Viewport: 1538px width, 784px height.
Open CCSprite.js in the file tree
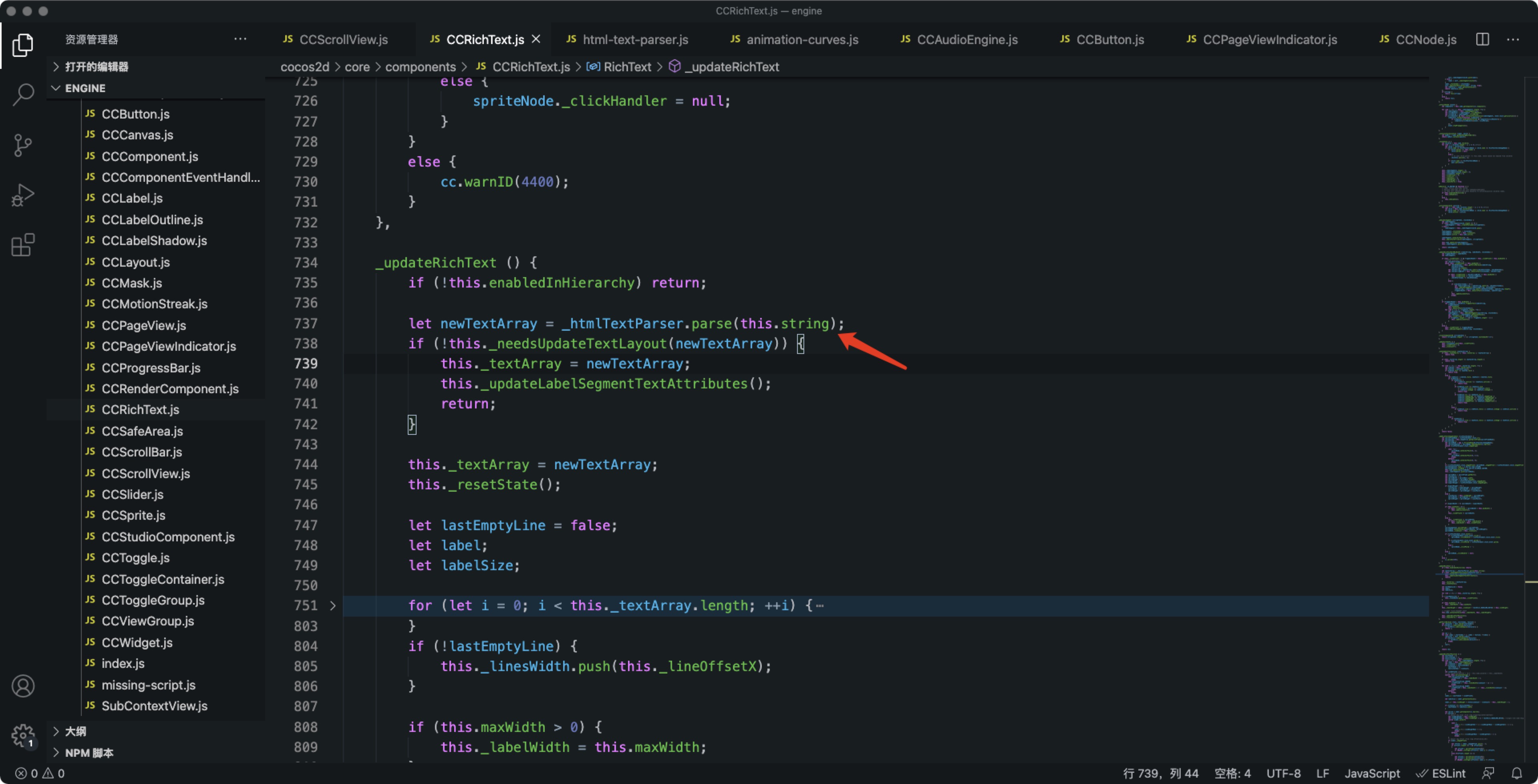[x=133, y=515]
